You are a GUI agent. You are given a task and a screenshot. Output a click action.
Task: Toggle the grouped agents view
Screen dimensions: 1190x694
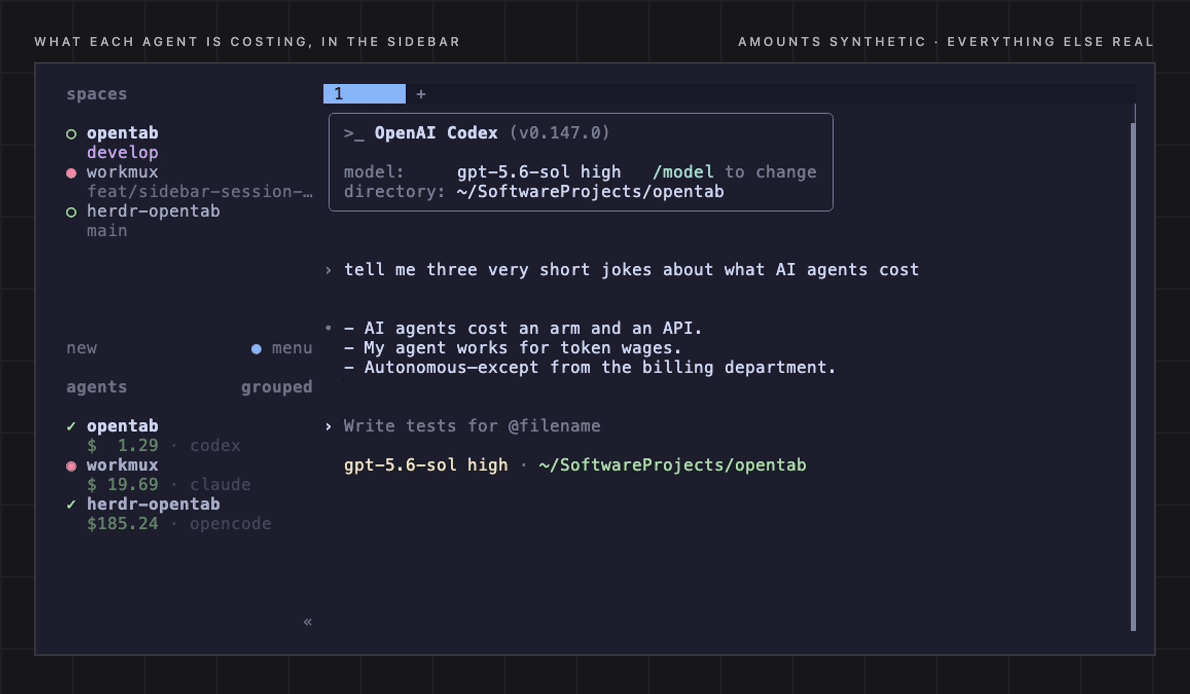276,387
